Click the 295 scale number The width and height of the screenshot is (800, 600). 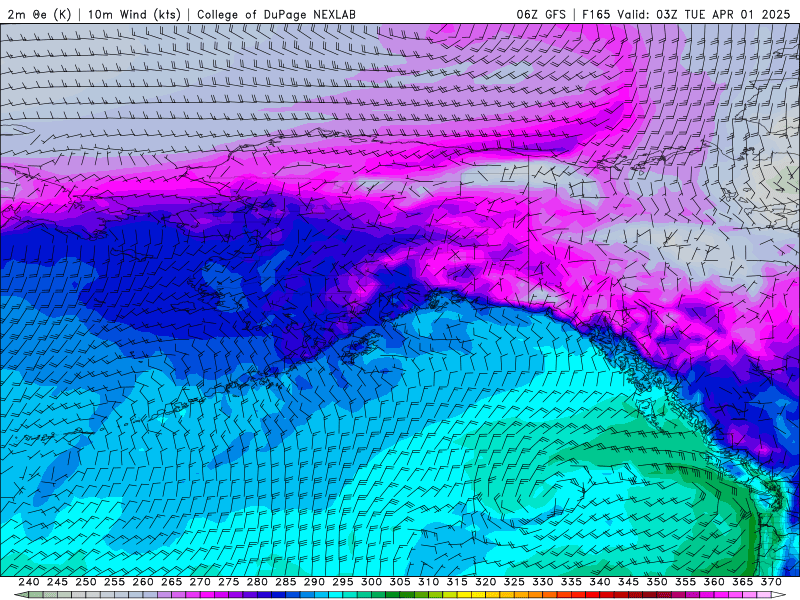343,582
